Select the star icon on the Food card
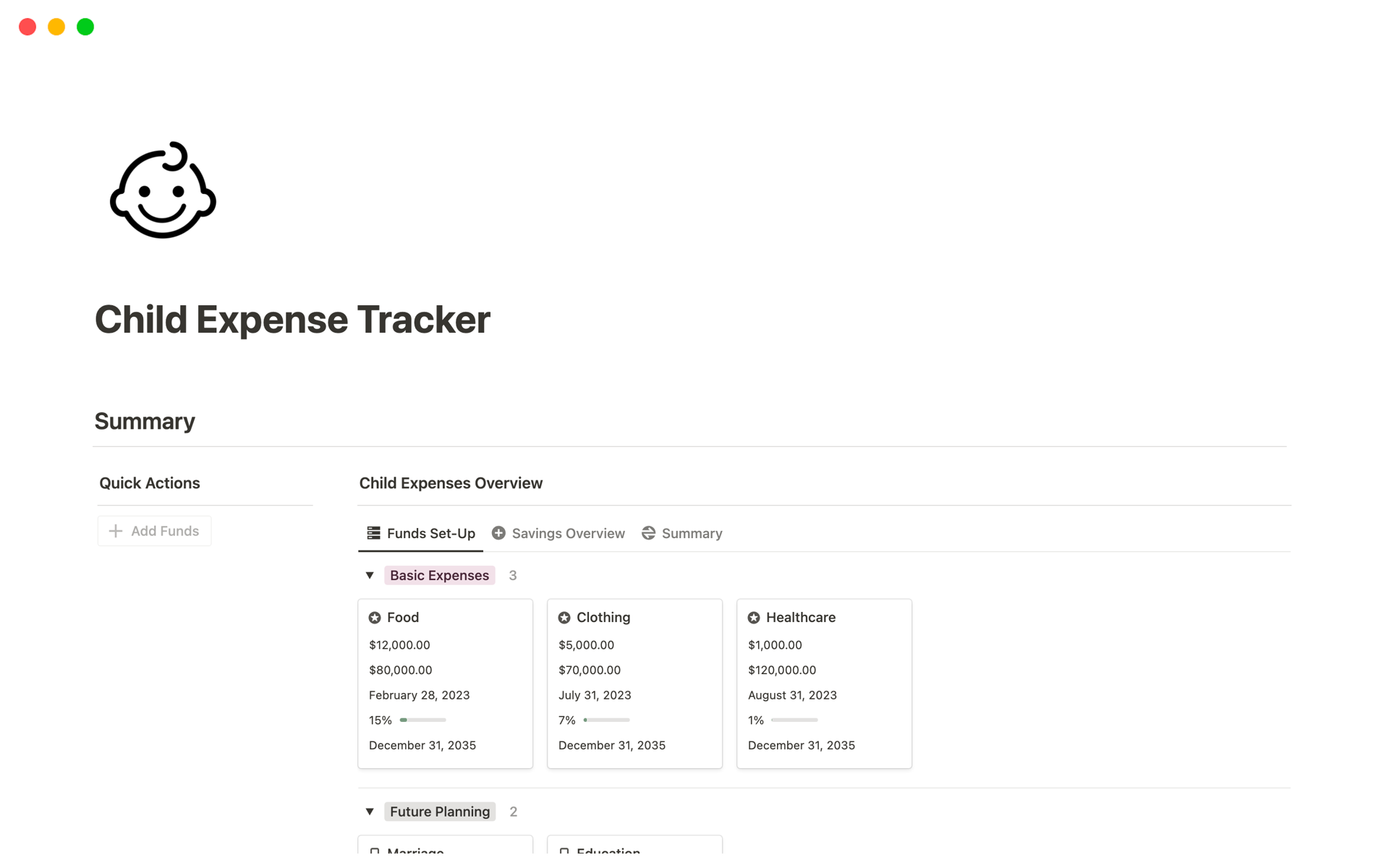 click(375, 617)
